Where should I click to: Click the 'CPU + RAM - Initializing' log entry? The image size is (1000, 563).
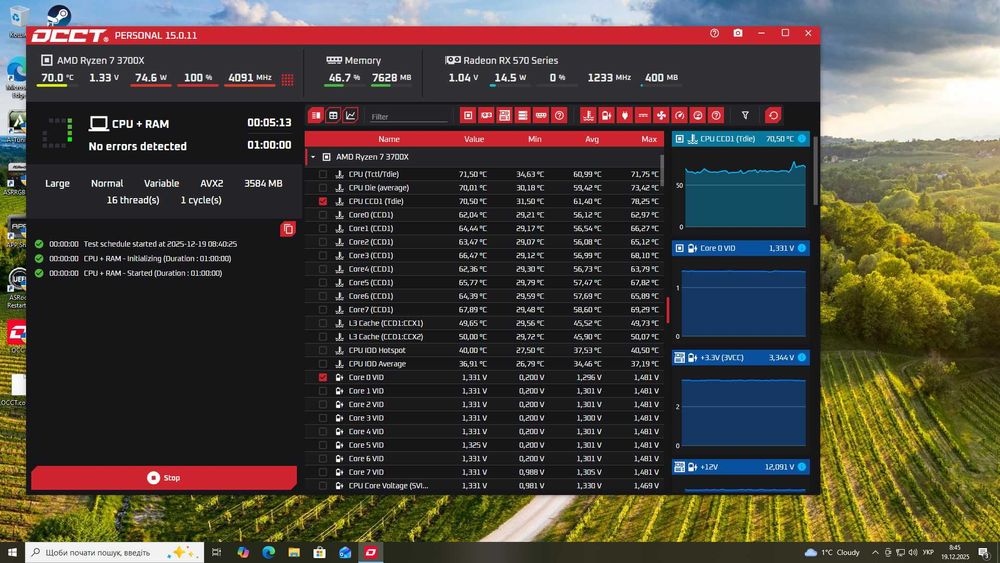point(133,259)
